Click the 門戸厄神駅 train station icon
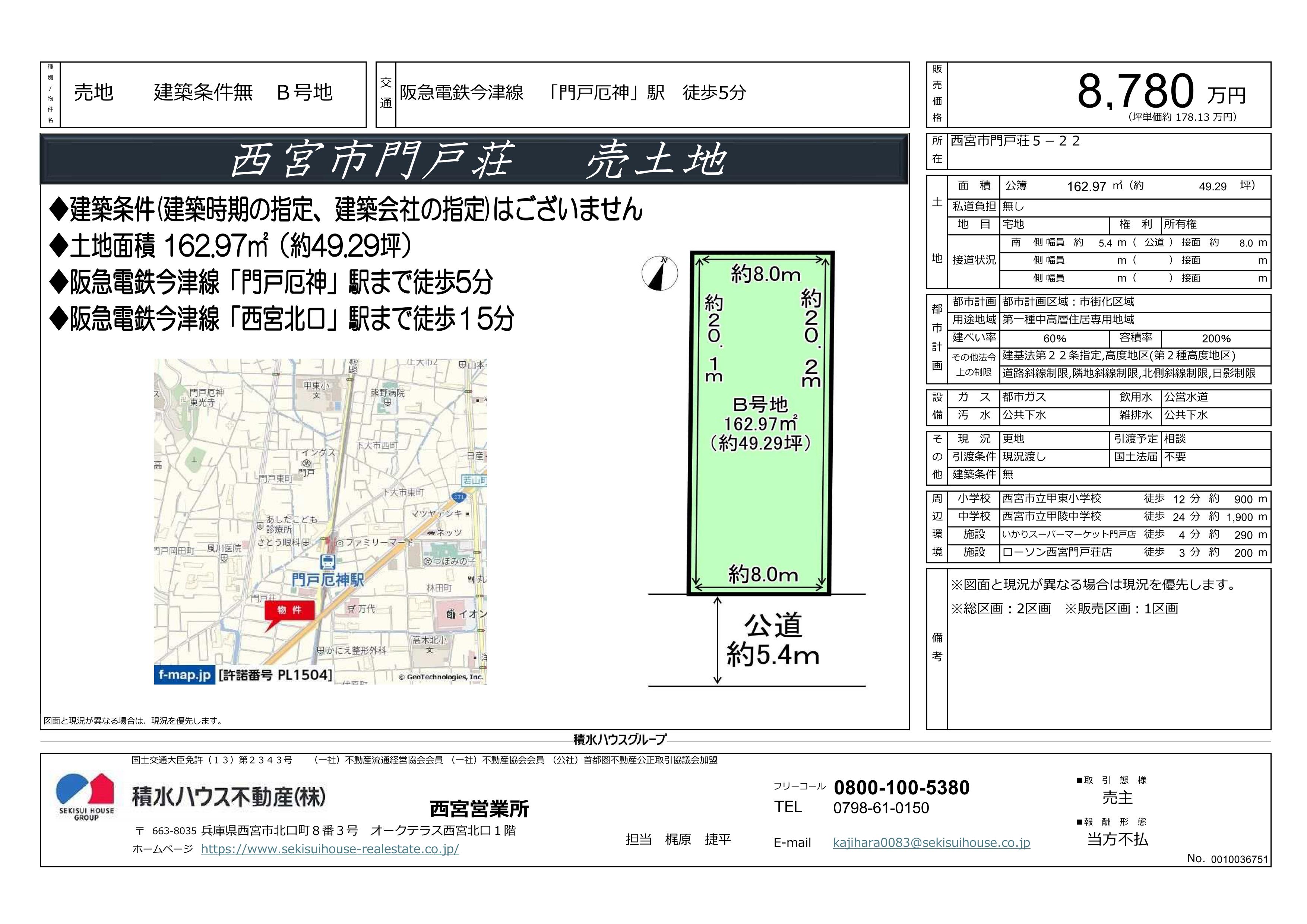 point(328,562)
